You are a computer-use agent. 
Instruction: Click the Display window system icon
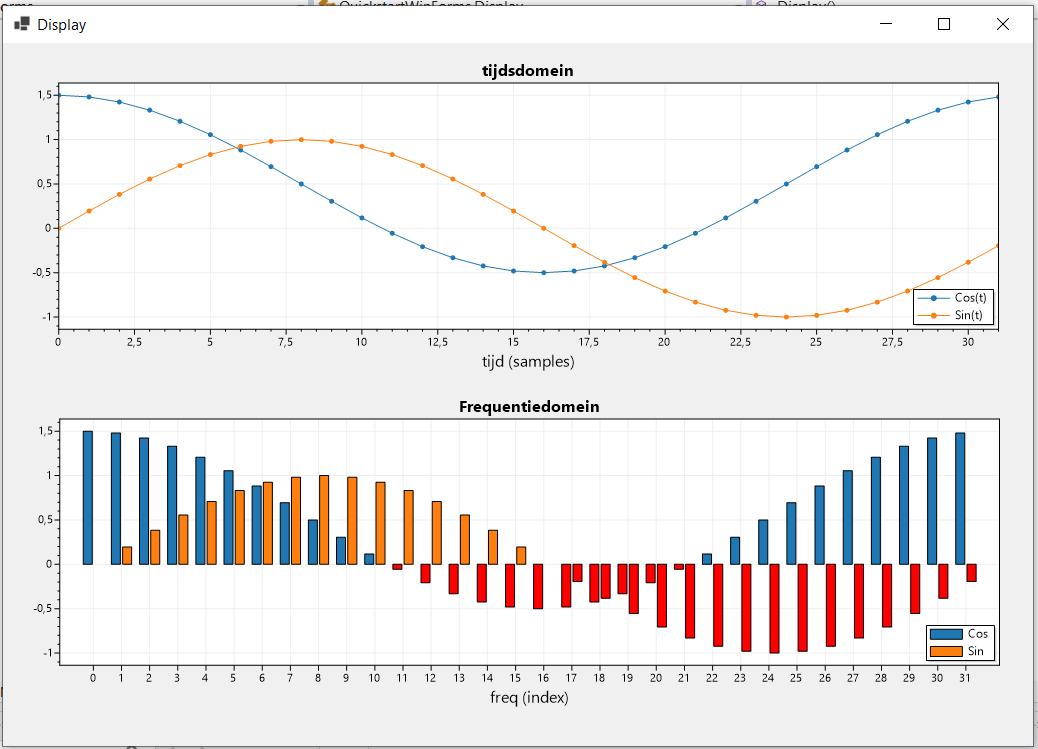tap(20, 23)
